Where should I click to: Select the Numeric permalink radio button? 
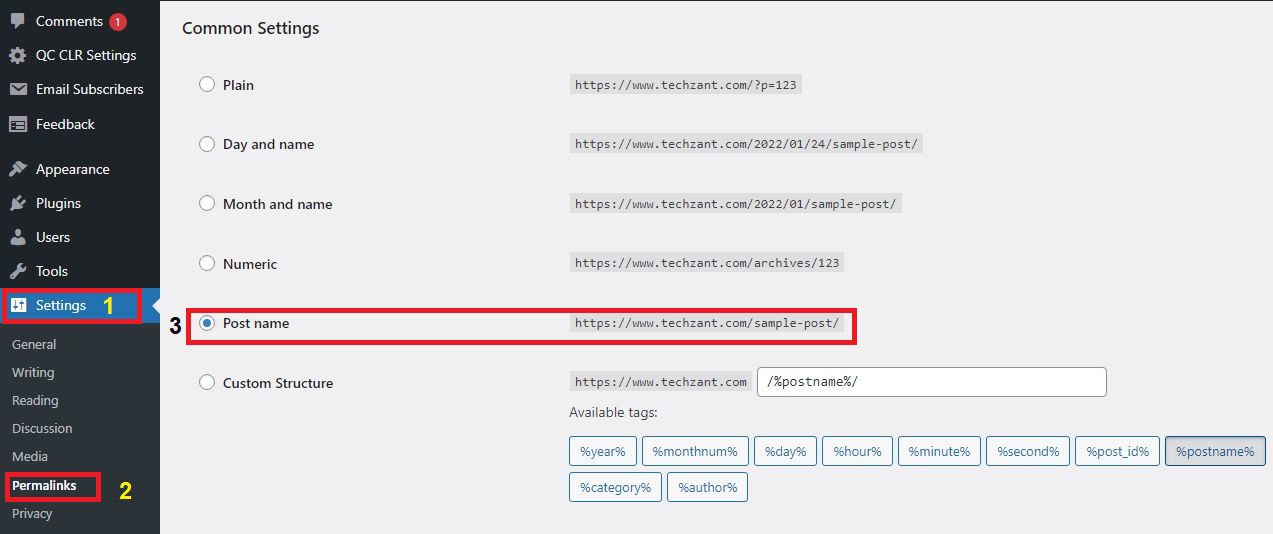(207, 263)
